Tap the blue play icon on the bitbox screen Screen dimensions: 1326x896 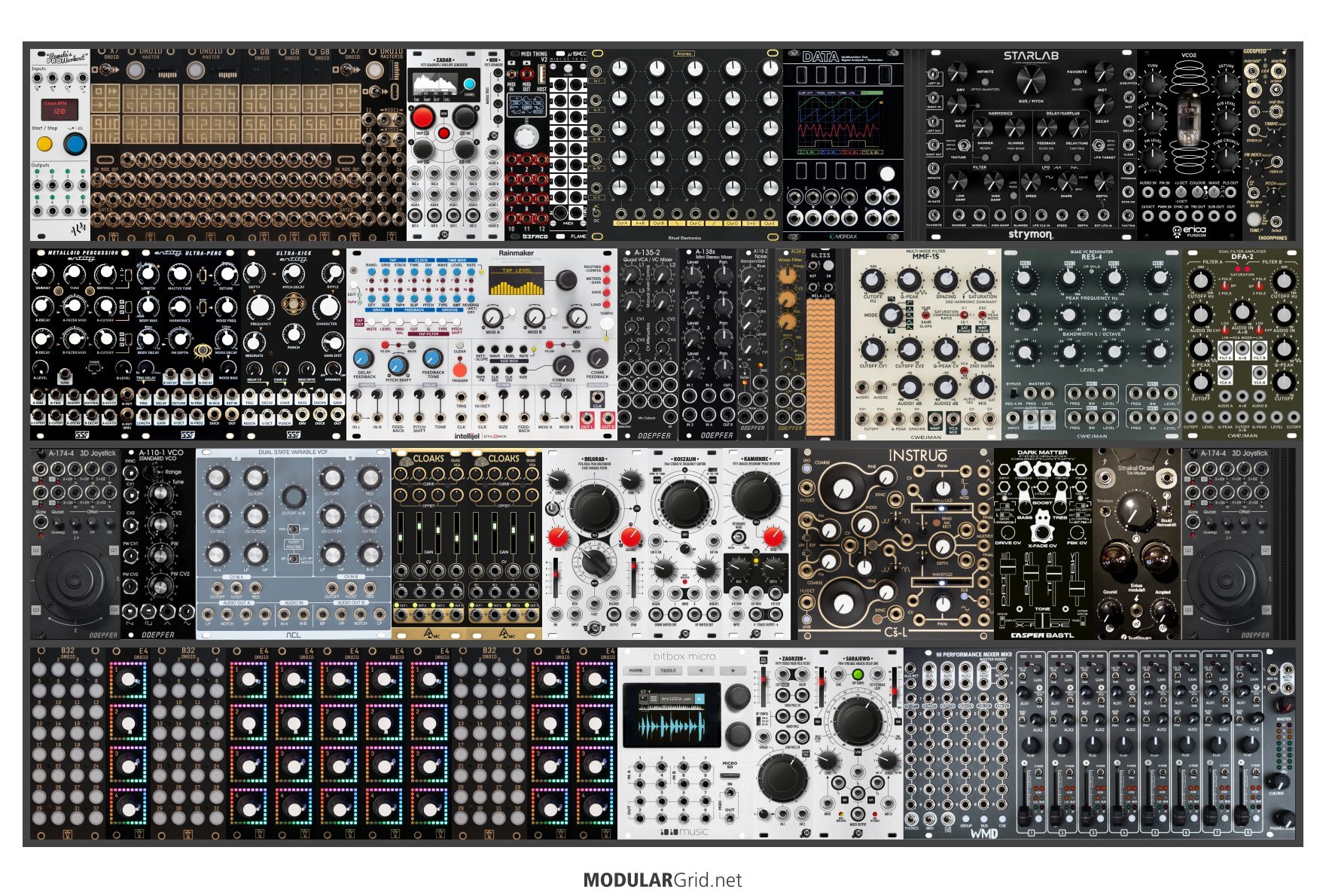pos(700,699)
